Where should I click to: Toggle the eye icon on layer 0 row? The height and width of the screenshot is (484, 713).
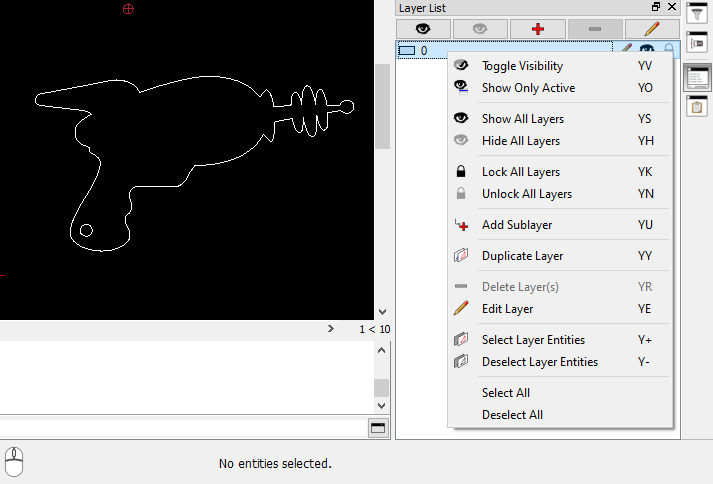pyautogui.click(x=647, y=48)
